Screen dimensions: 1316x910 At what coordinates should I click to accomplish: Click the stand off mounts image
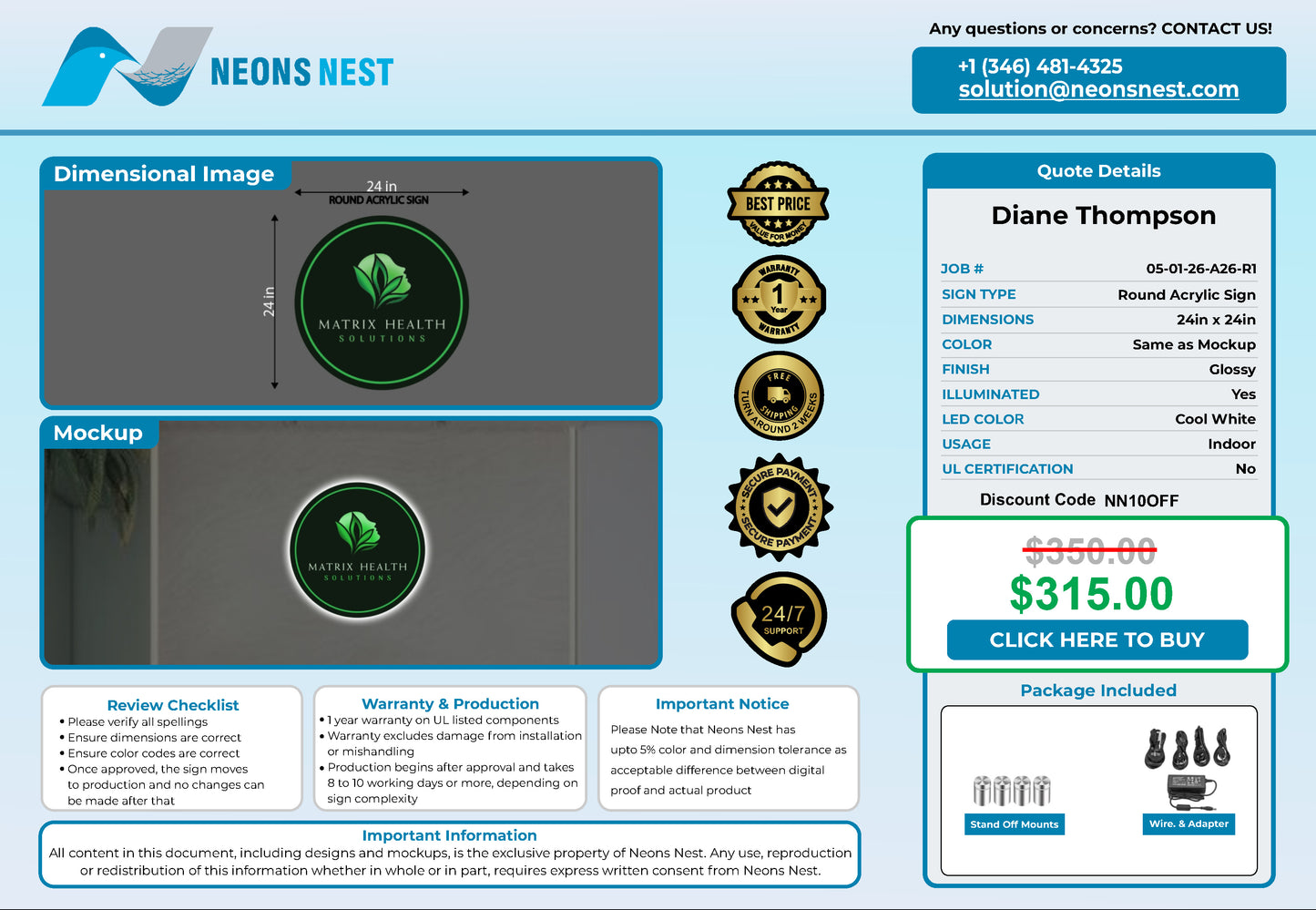1013,791
